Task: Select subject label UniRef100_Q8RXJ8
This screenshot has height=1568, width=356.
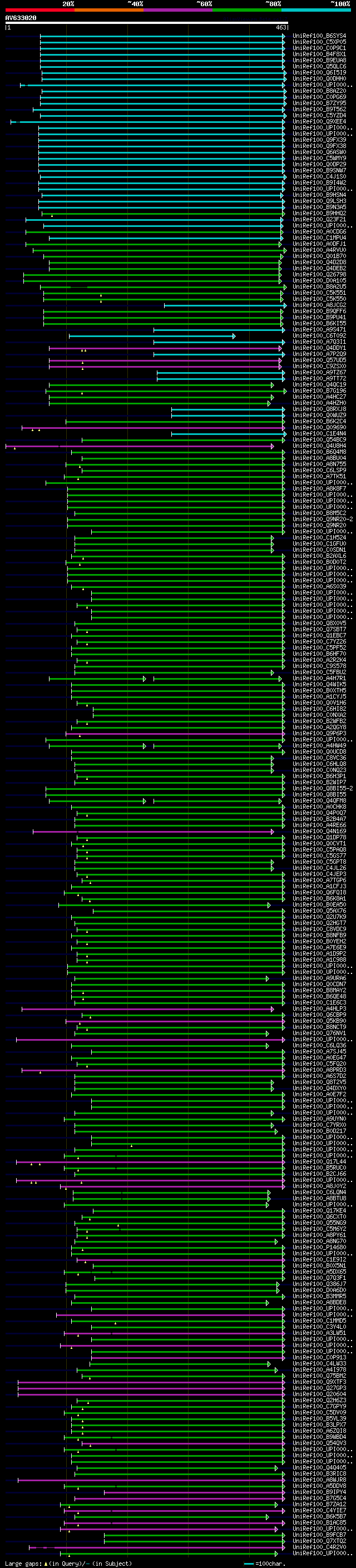Action: coord(319,409)
